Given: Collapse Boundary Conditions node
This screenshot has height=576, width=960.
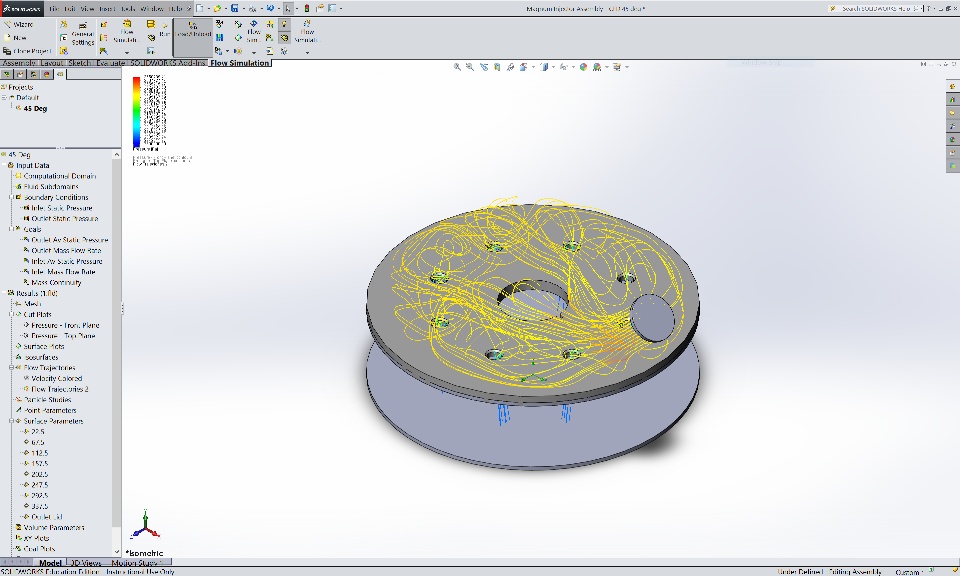Looking at the screenshot, I should 10,197.
